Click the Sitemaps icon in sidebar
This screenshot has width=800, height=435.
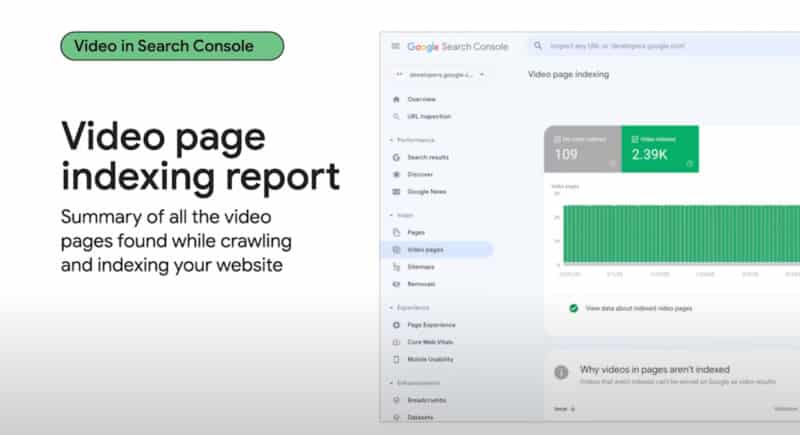397,267
